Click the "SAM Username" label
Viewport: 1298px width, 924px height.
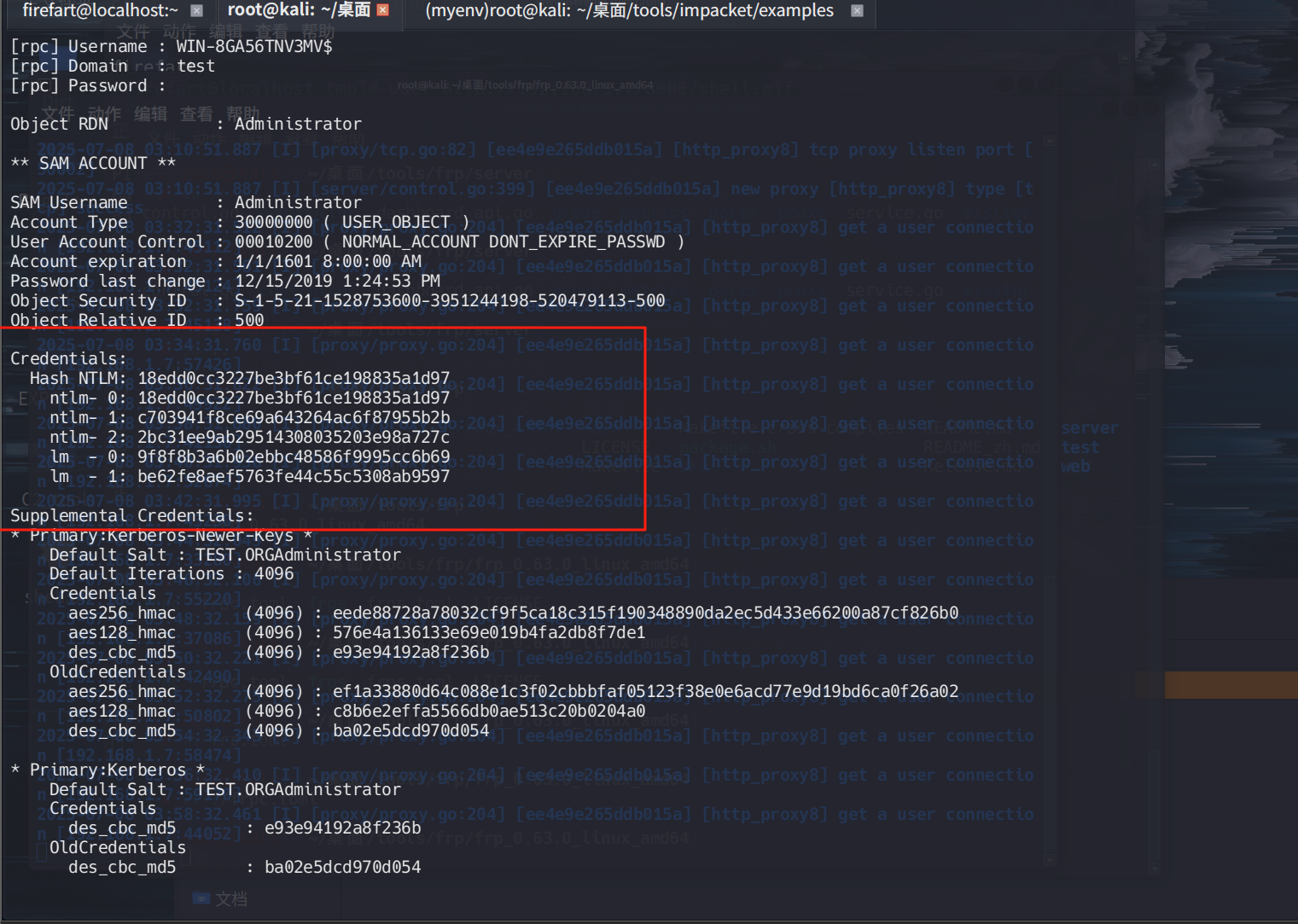tap(68, 202)
